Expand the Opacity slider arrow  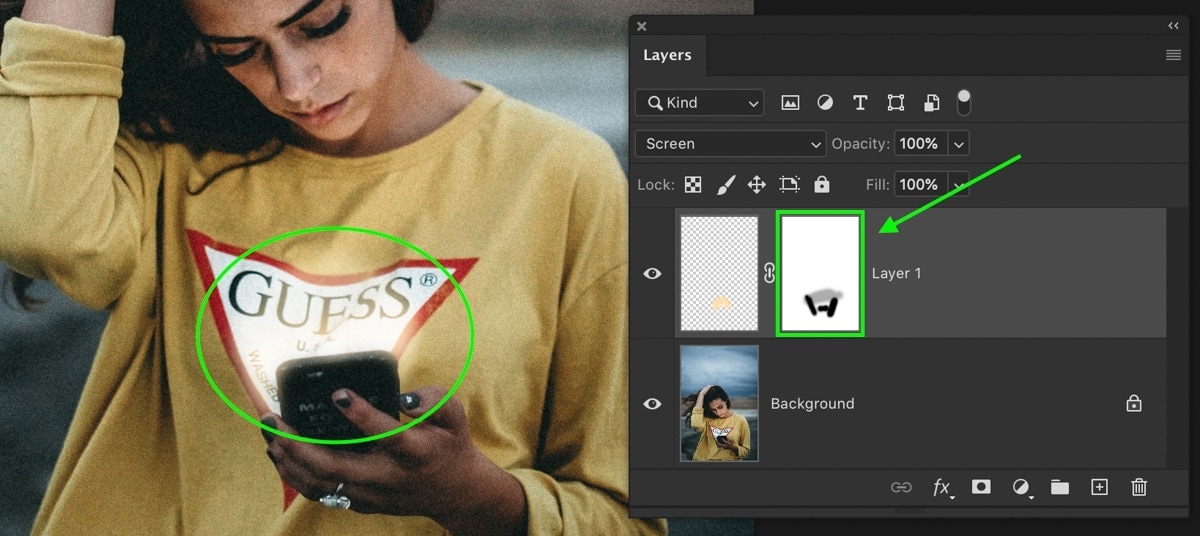[958, 144]
